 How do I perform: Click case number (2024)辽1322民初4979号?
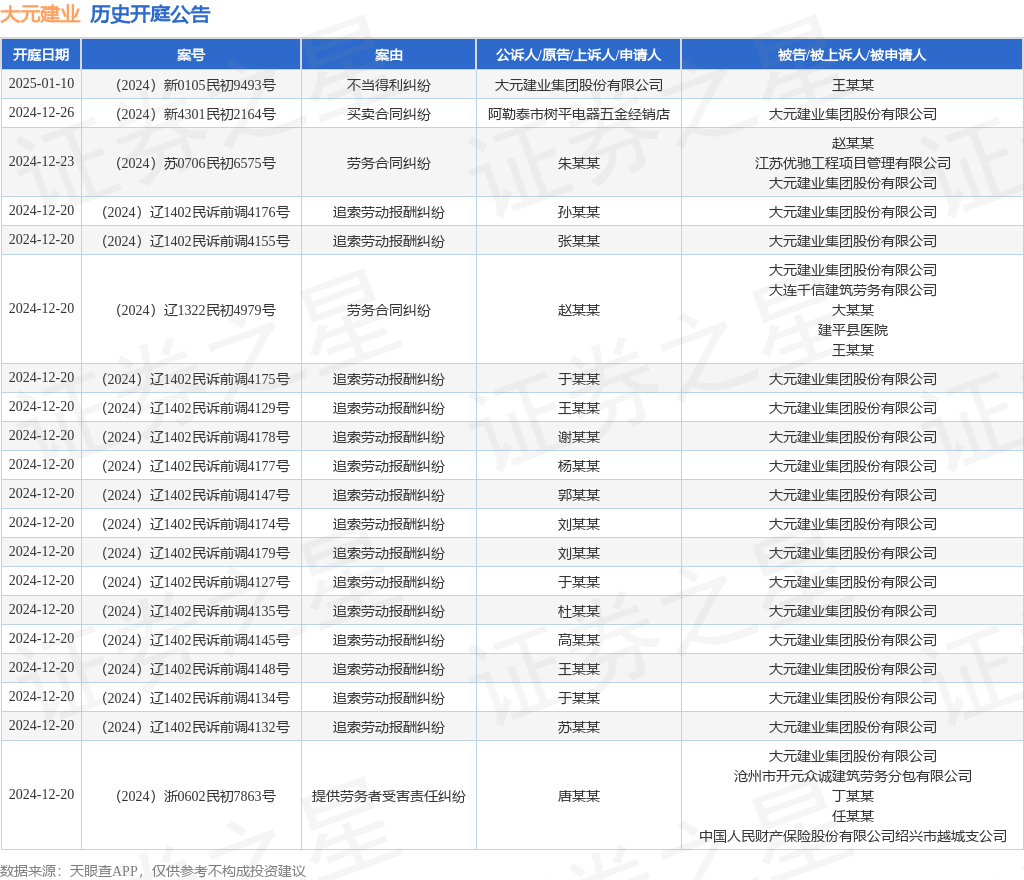tap(195, 310)
